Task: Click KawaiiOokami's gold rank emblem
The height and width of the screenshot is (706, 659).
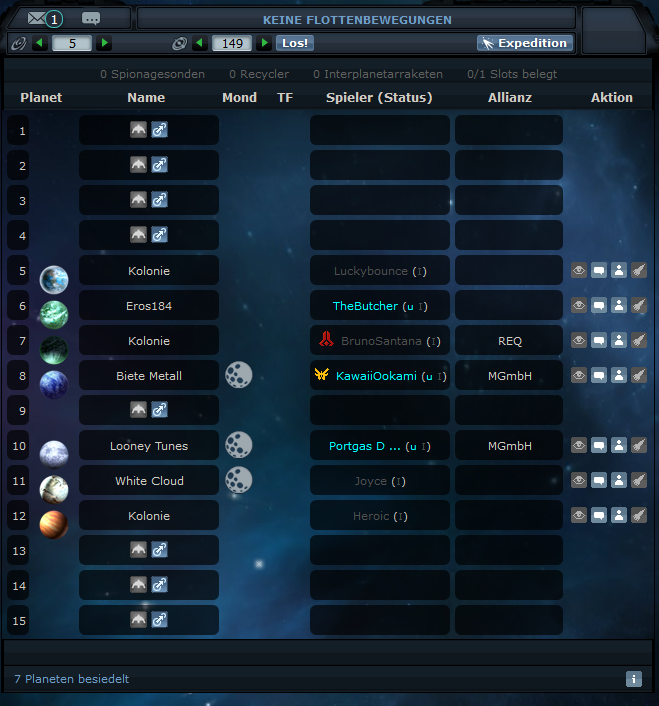Action: point(321,374)
